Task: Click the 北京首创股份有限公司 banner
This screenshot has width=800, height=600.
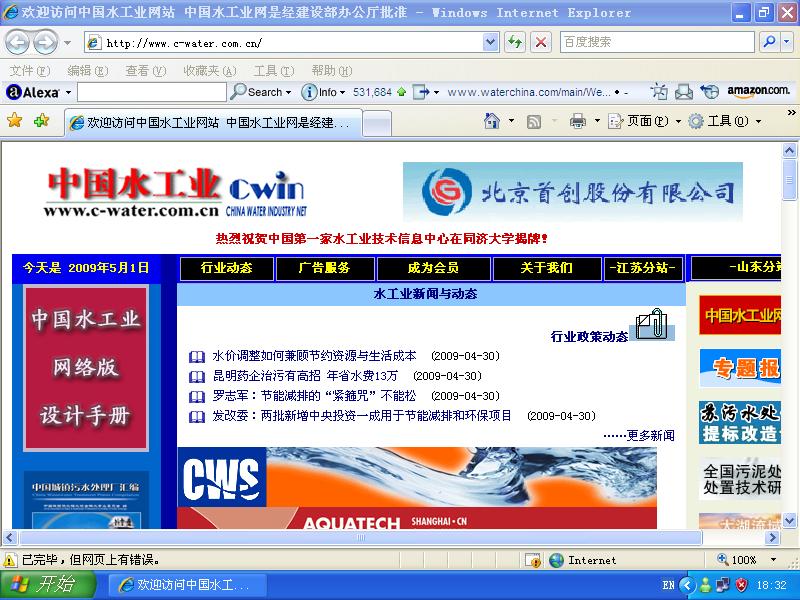Action: [572, 191]
